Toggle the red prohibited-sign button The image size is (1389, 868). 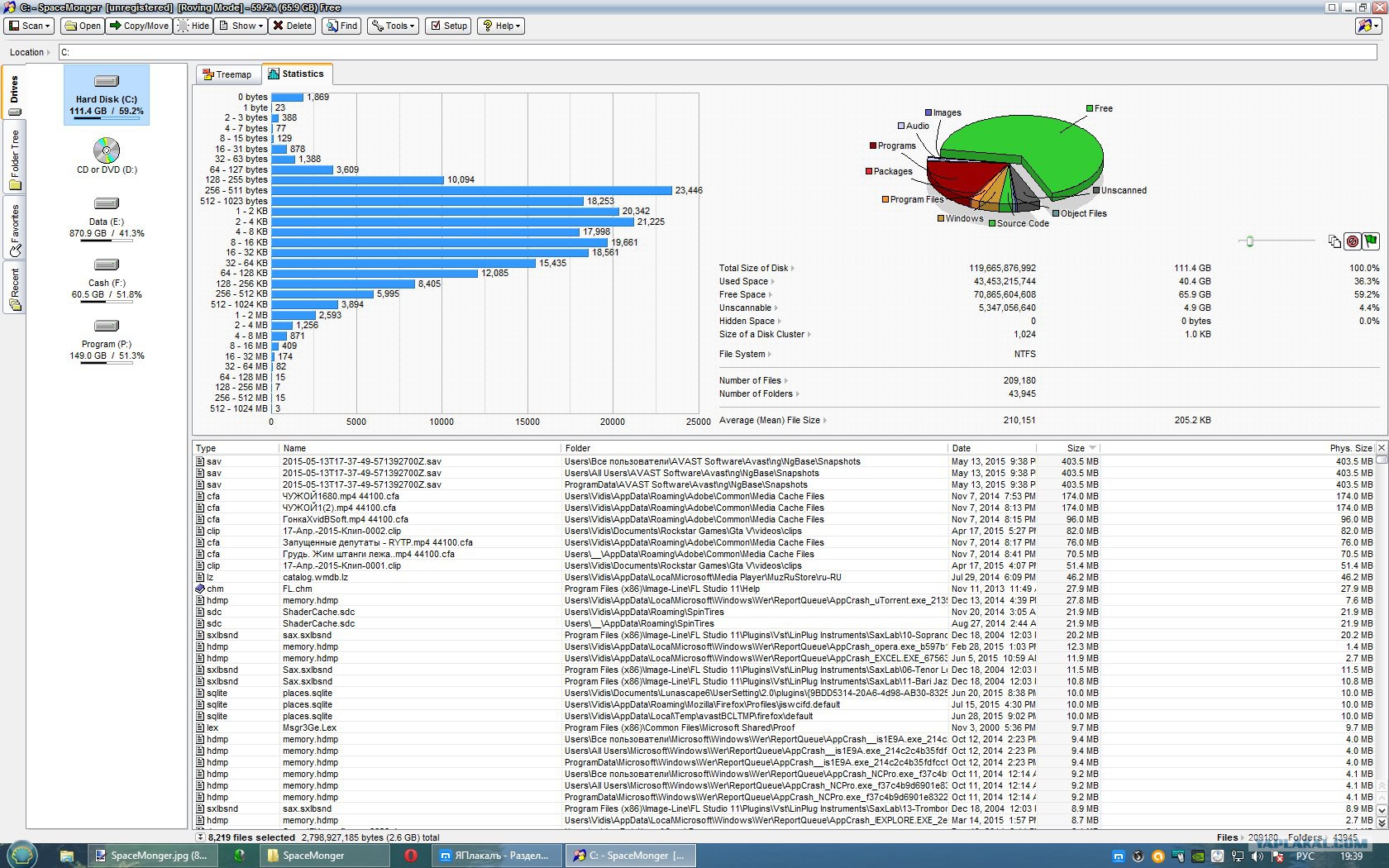click(1353, 241)
